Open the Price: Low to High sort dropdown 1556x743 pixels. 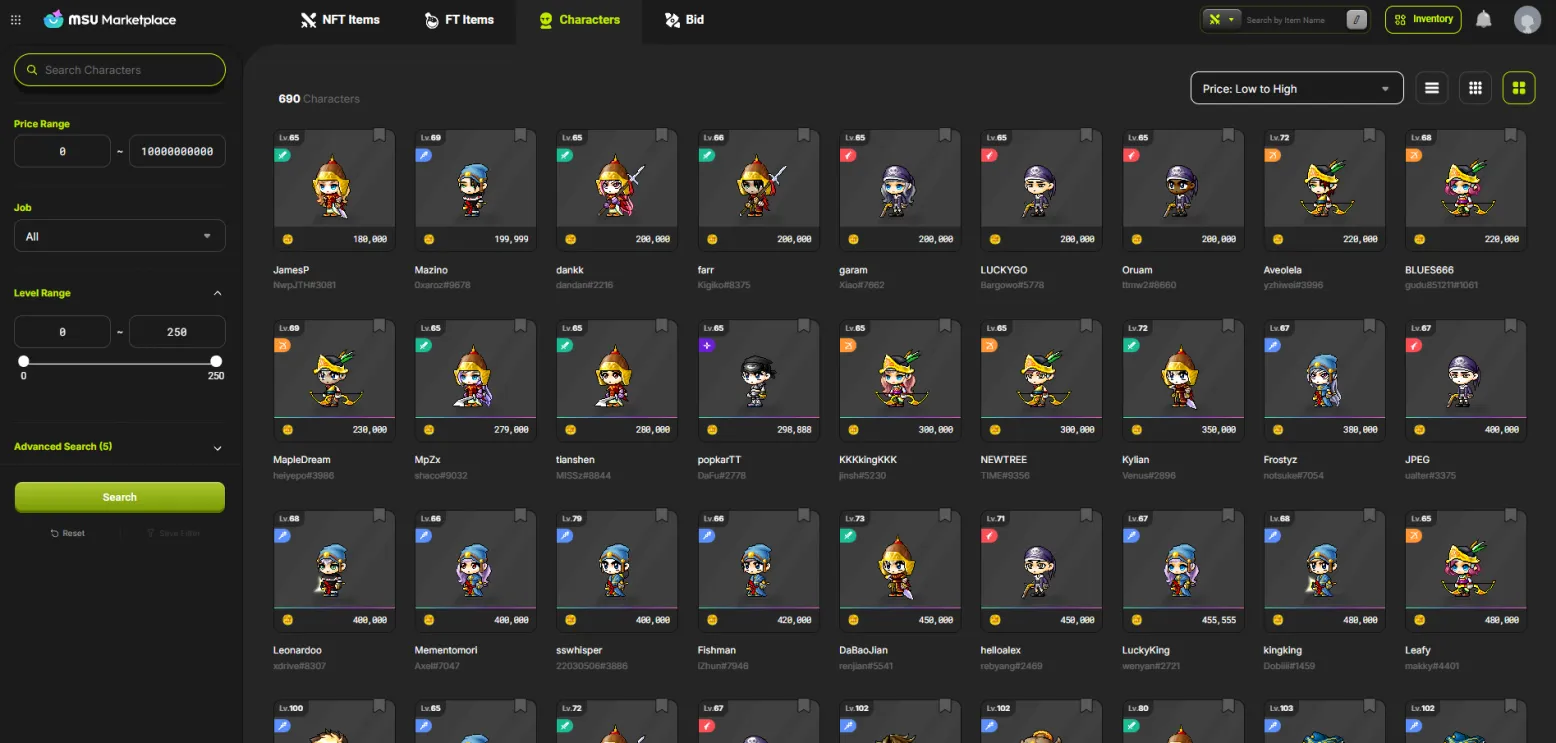pyautogui.click(x=1297, y=88)
